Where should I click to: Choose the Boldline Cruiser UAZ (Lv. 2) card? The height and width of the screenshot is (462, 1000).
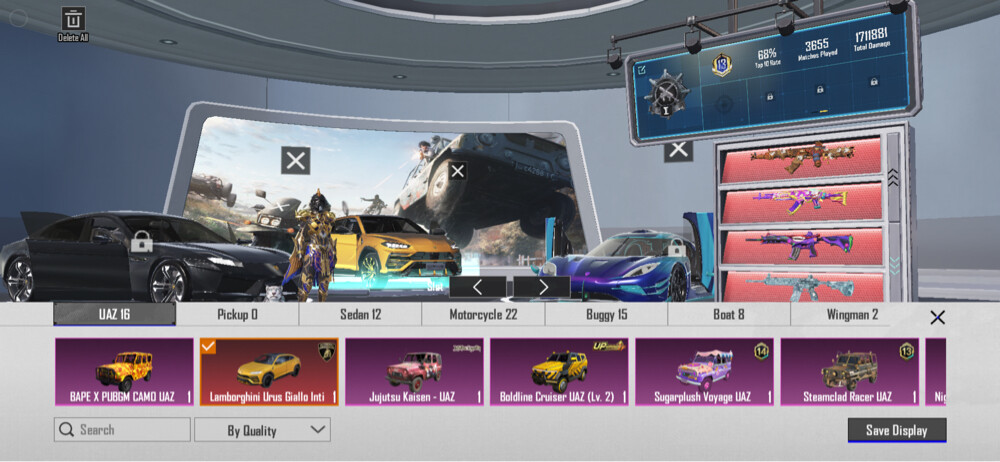click(x=559, y=371)
